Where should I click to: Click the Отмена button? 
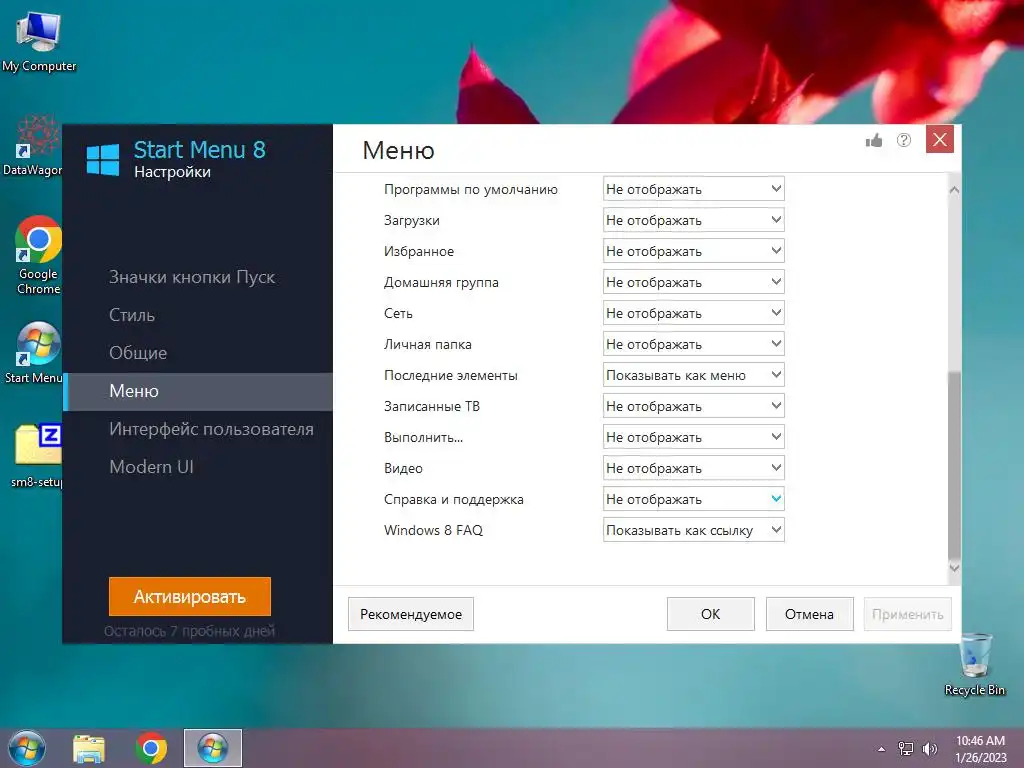pos(809,614)
